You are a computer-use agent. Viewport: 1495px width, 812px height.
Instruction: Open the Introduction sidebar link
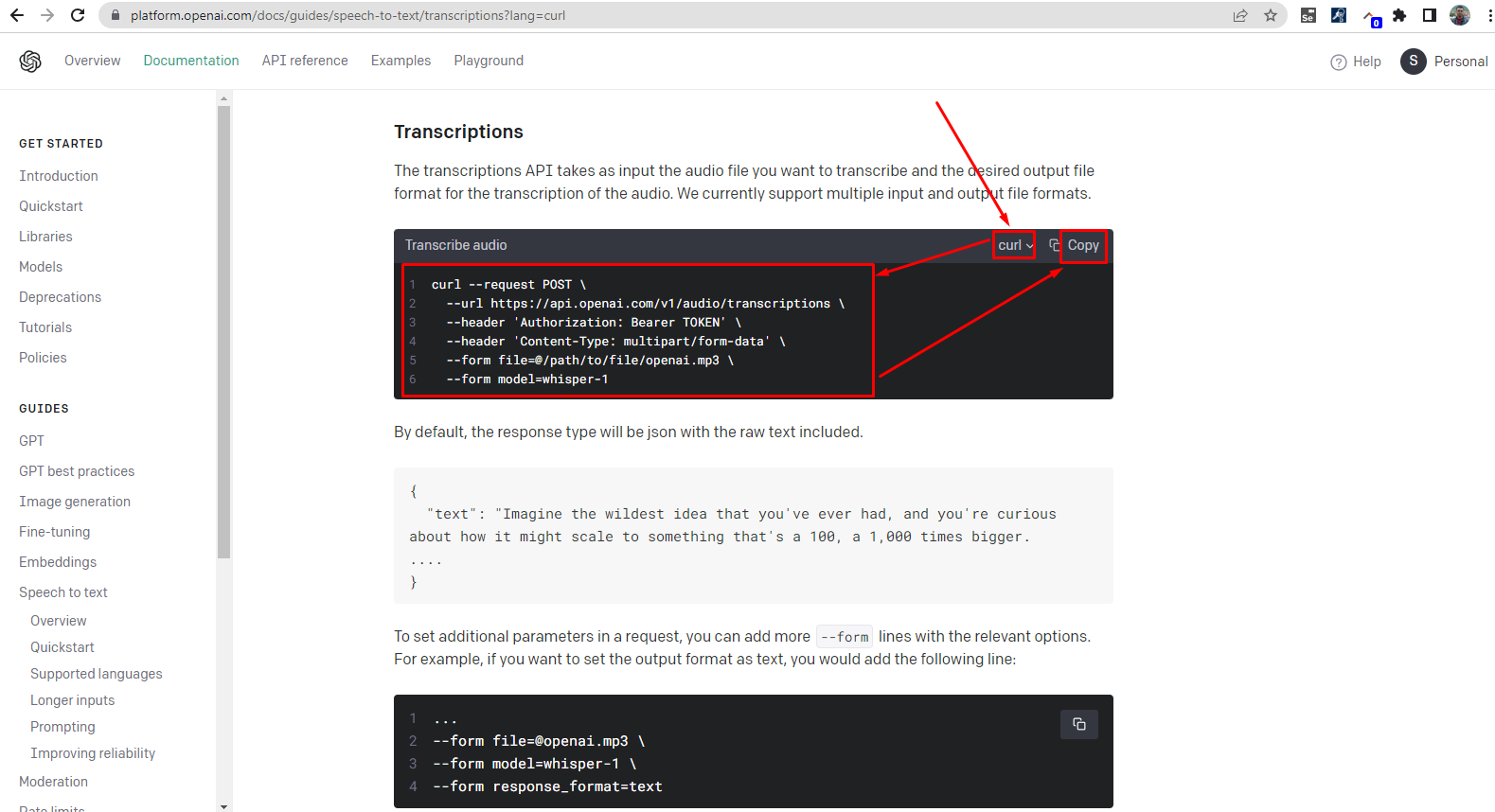pos(59,176)
